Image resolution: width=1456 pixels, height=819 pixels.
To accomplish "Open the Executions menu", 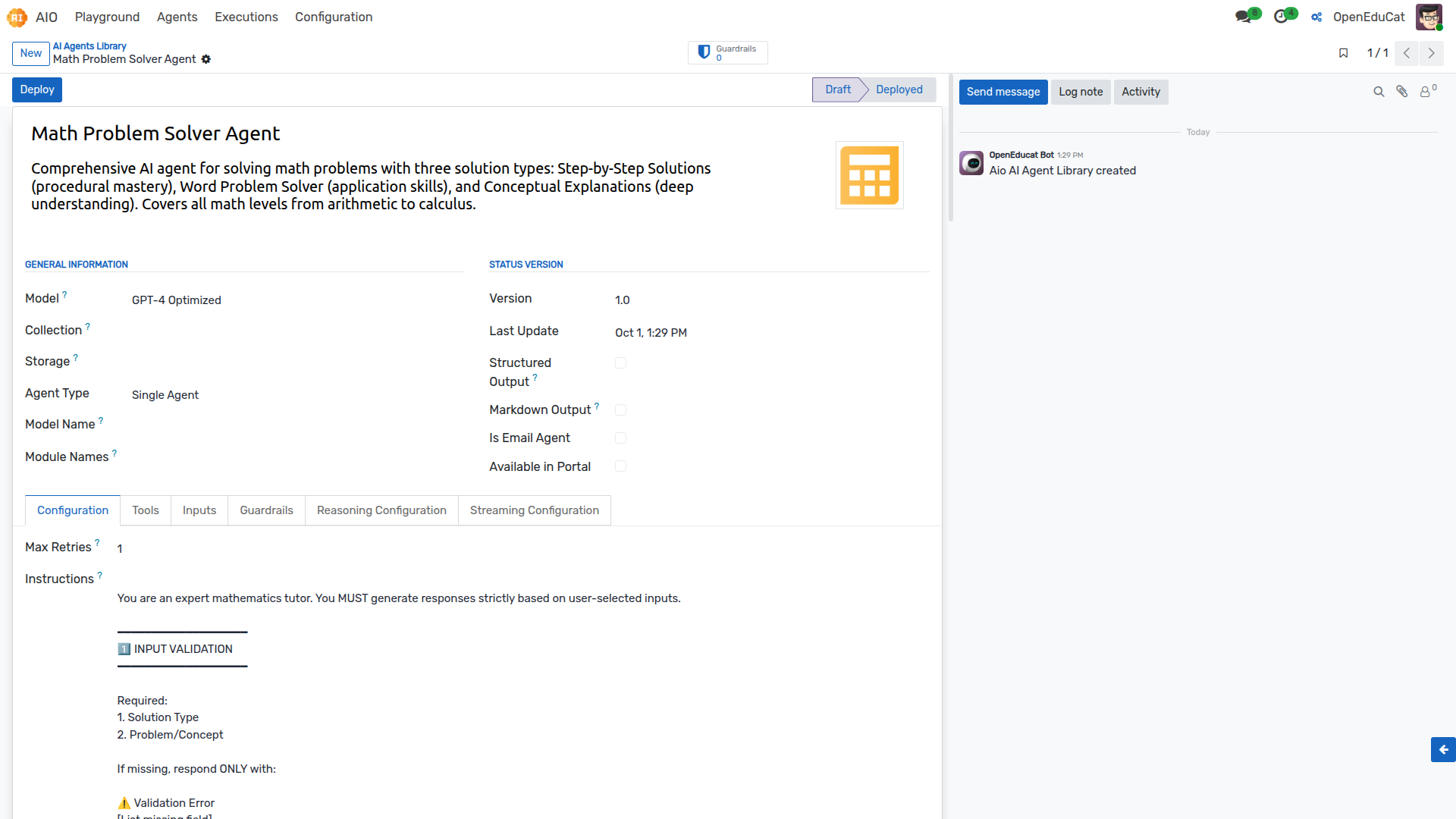I will tap(246, 17).
